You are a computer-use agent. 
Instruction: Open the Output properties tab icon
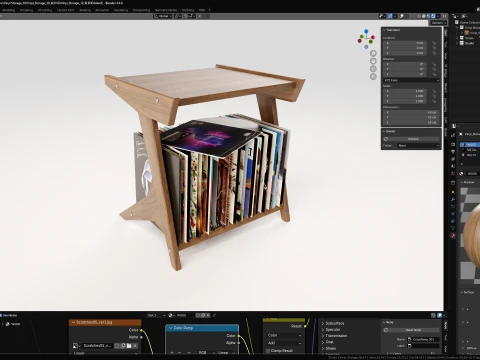453,152
